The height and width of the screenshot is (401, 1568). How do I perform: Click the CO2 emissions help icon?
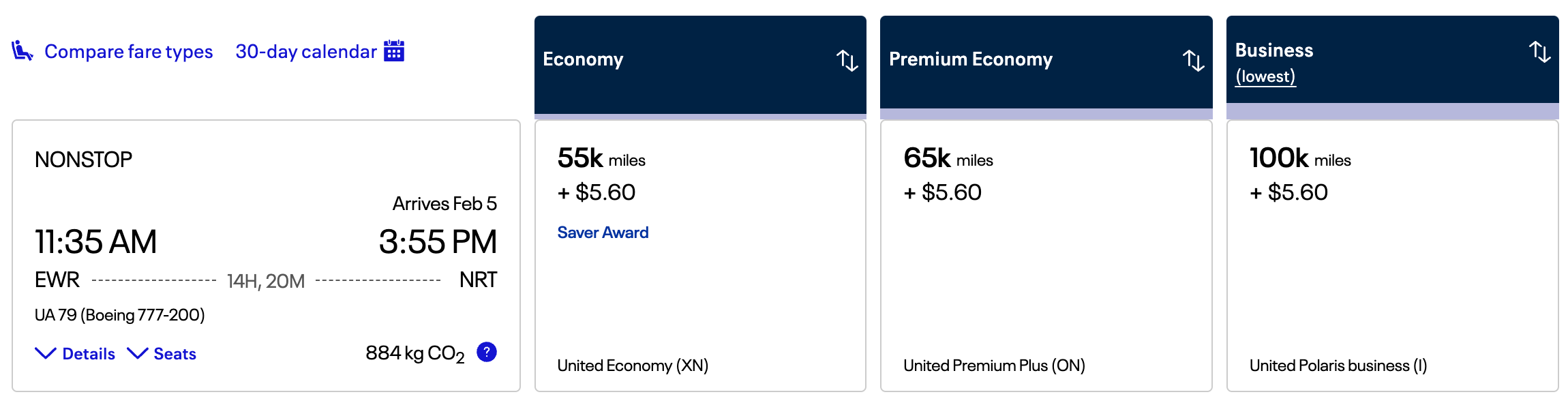[x=487, y=352]
